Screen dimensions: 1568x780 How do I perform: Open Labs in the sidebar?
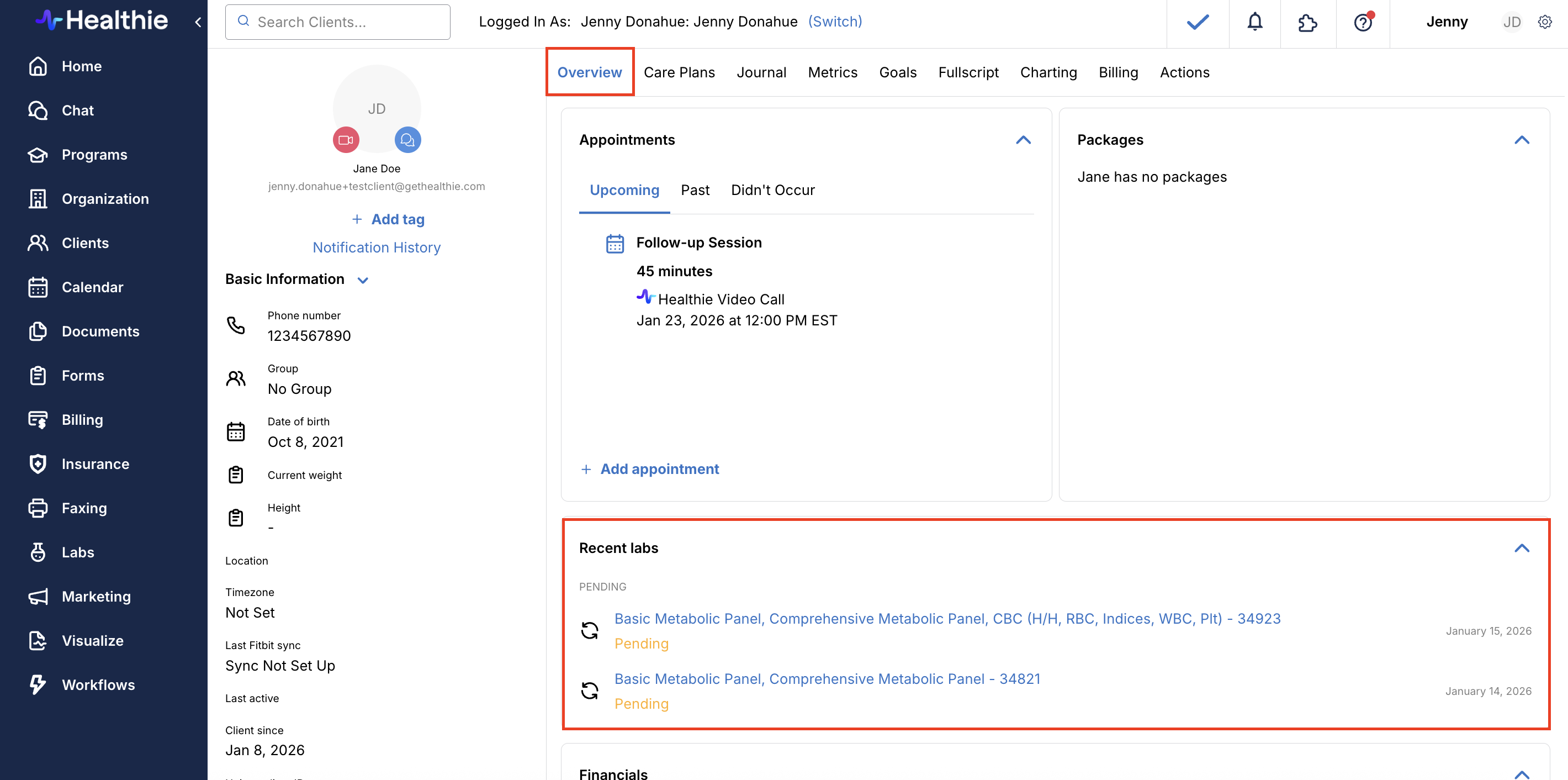pyautogui.click(x=77, y=552)
